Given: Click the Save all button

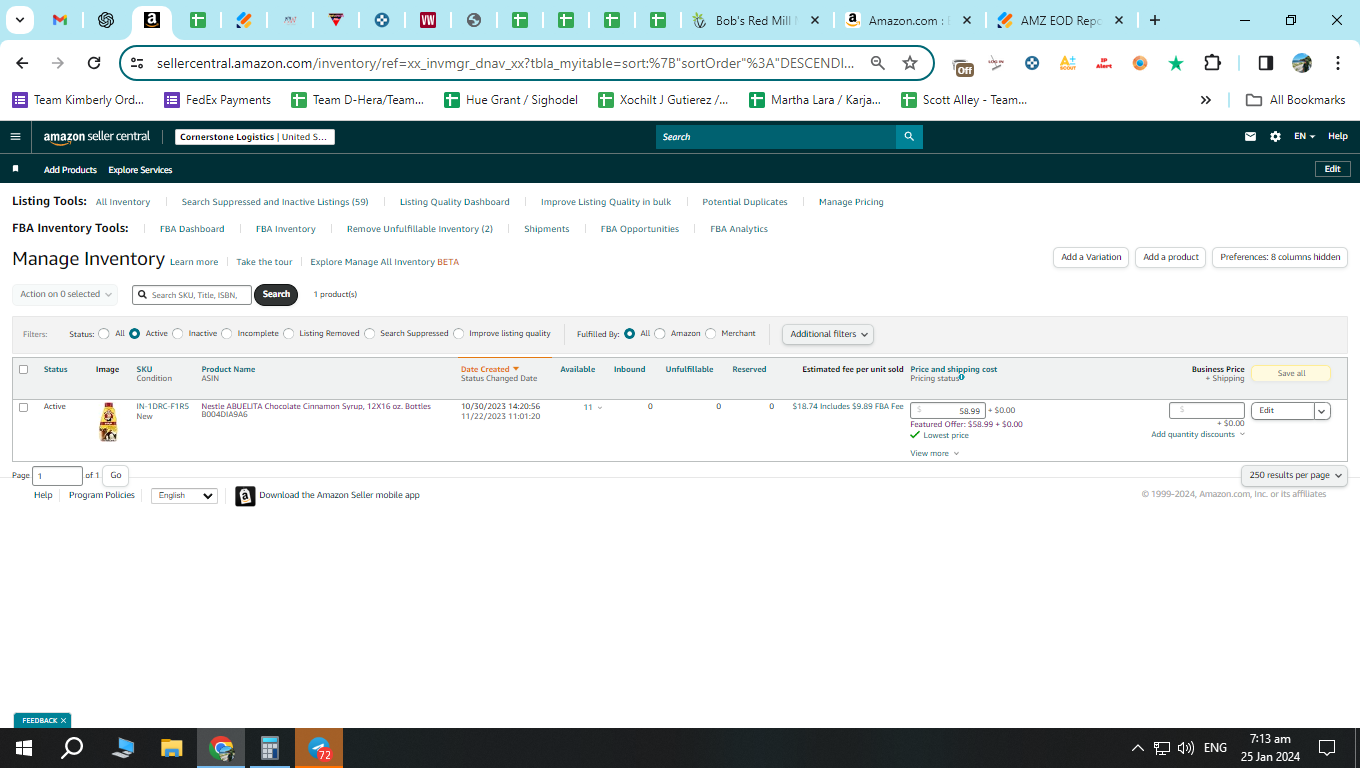Looking at the screenshot, I should click(x=1291, y=373).
